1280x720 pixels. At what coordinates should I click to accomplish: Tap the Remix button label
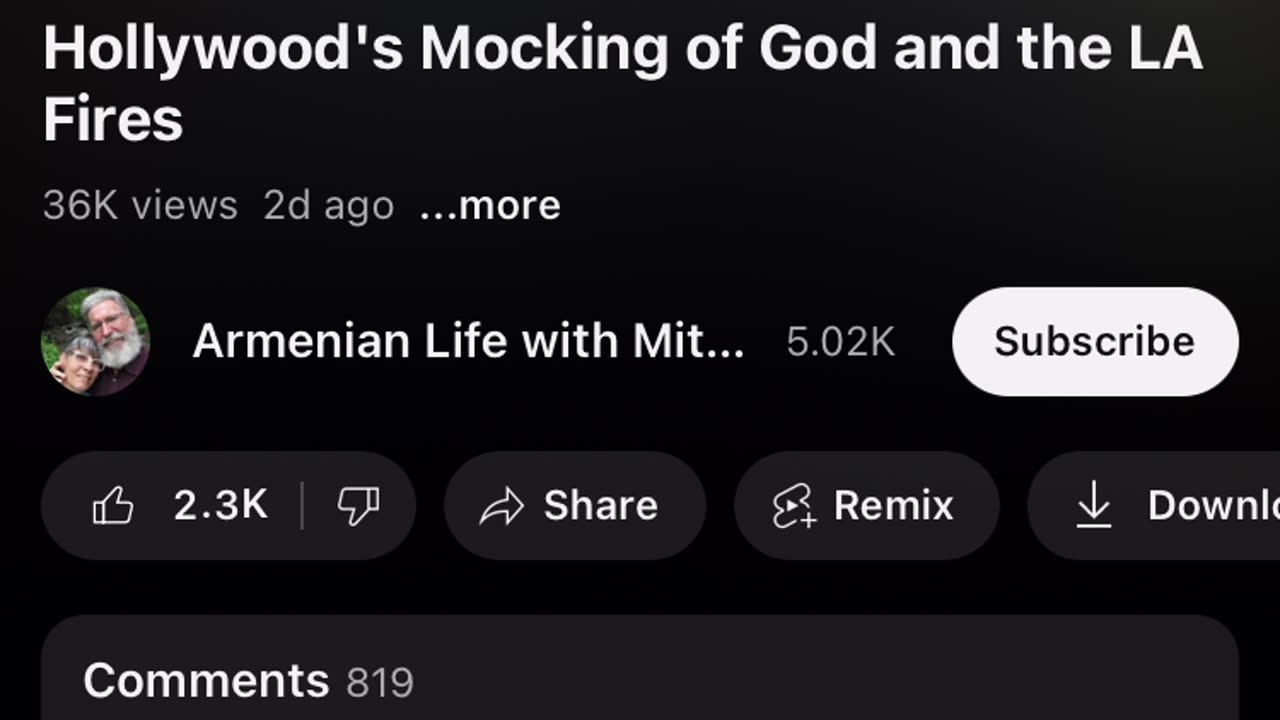coord(894,506)
